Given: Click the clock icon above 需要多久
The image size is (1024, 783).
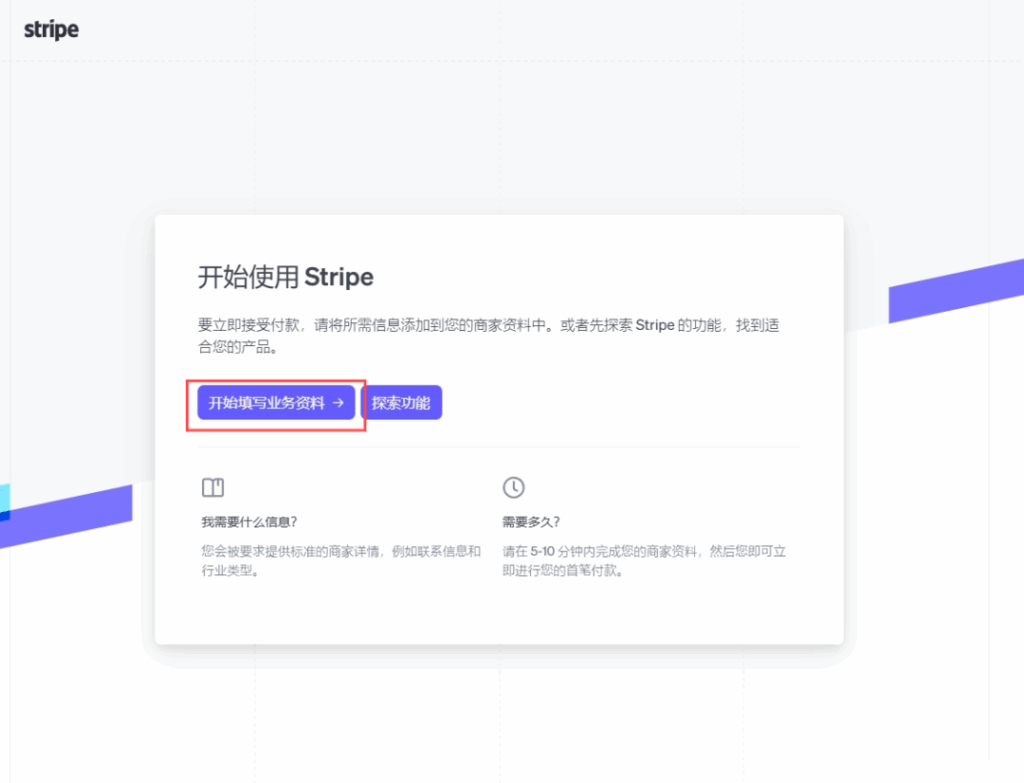Looking at the screenshot, I should [x=513, y=487].
